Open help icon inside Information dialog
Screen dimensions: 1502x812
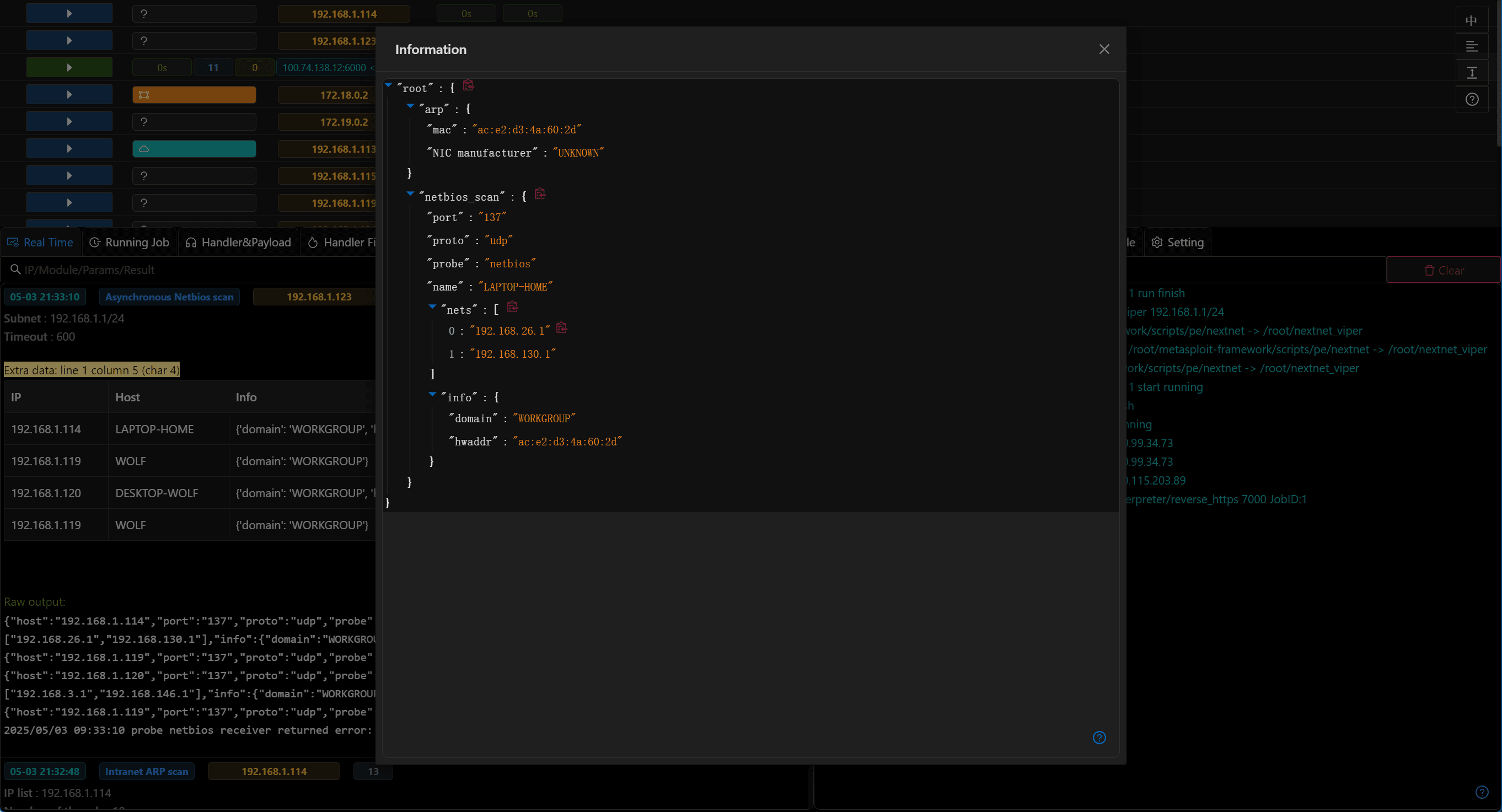coord(1099,738)
